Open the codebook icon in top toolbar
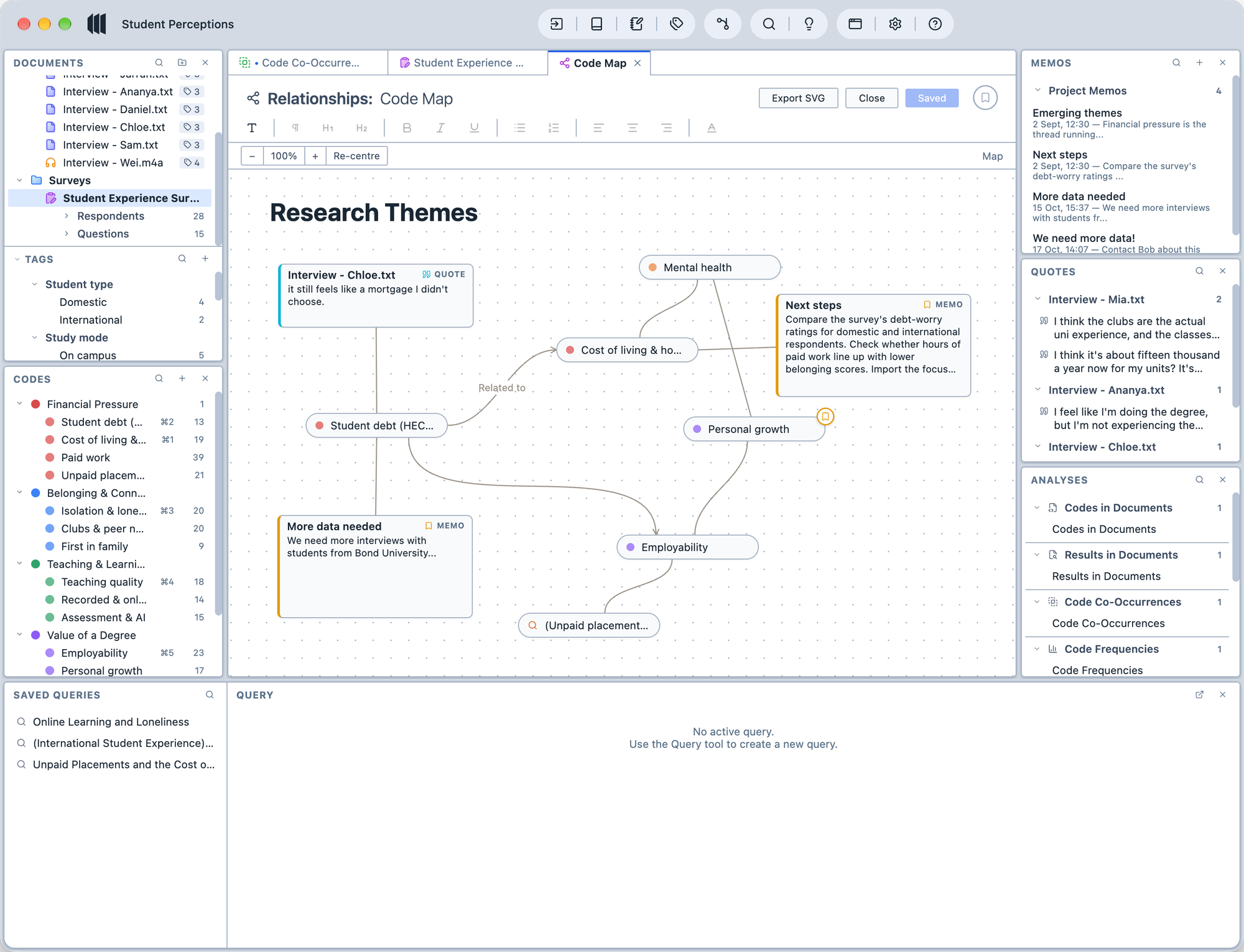This screenshot has height=952, width=1244. coord(596,24)
